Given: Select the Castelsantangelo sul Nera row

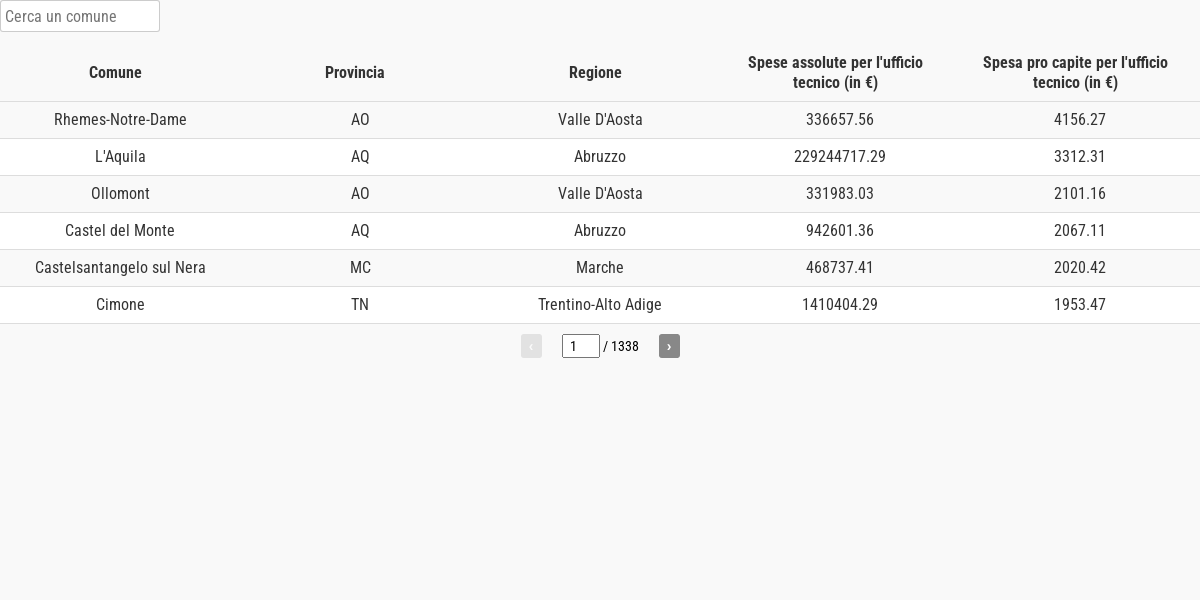Looking at the screenshot, I should tap(600, 268).
